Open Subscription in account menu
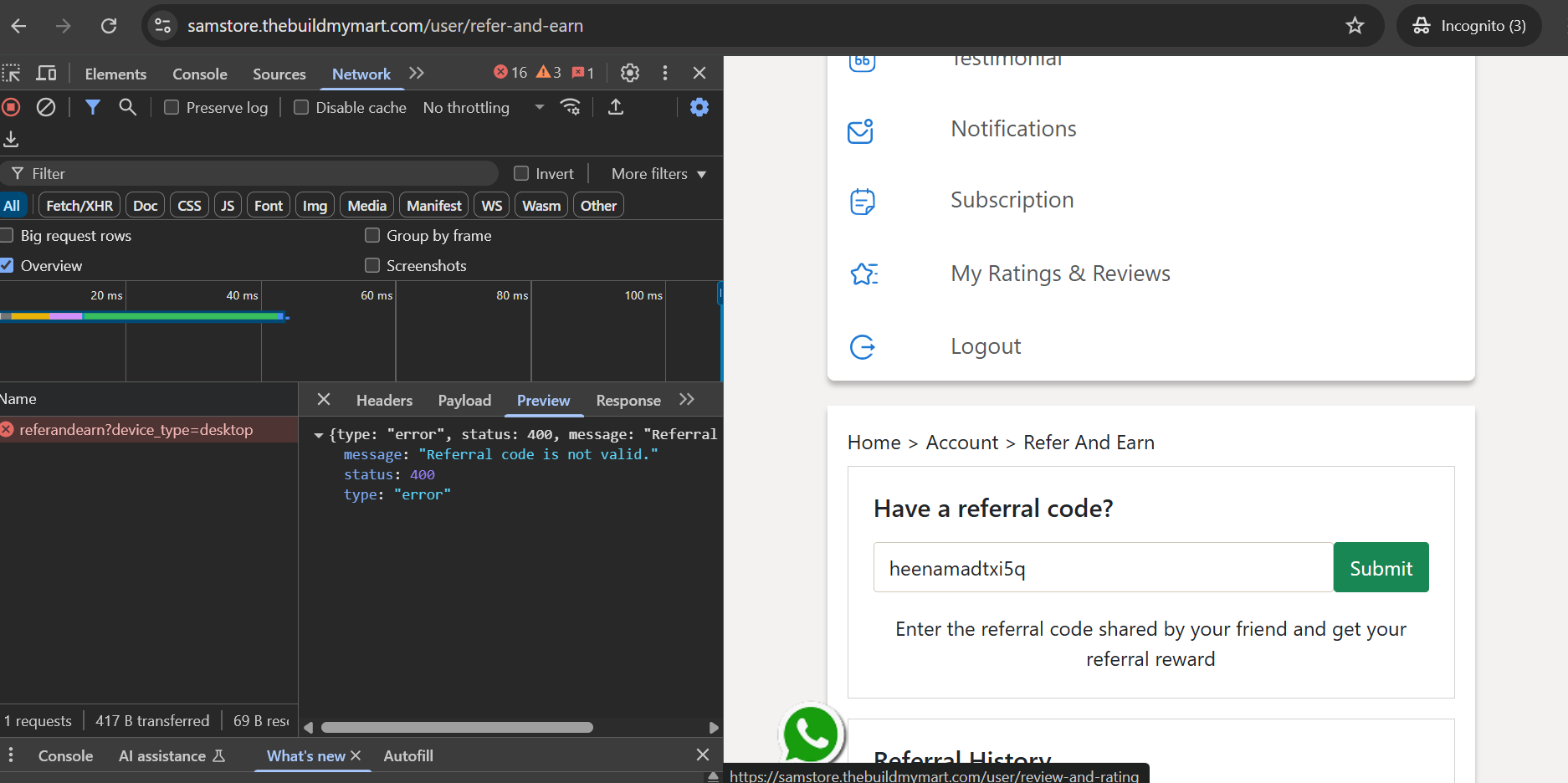Screen dimensions: 1568x783 (x=1012, y=200)
